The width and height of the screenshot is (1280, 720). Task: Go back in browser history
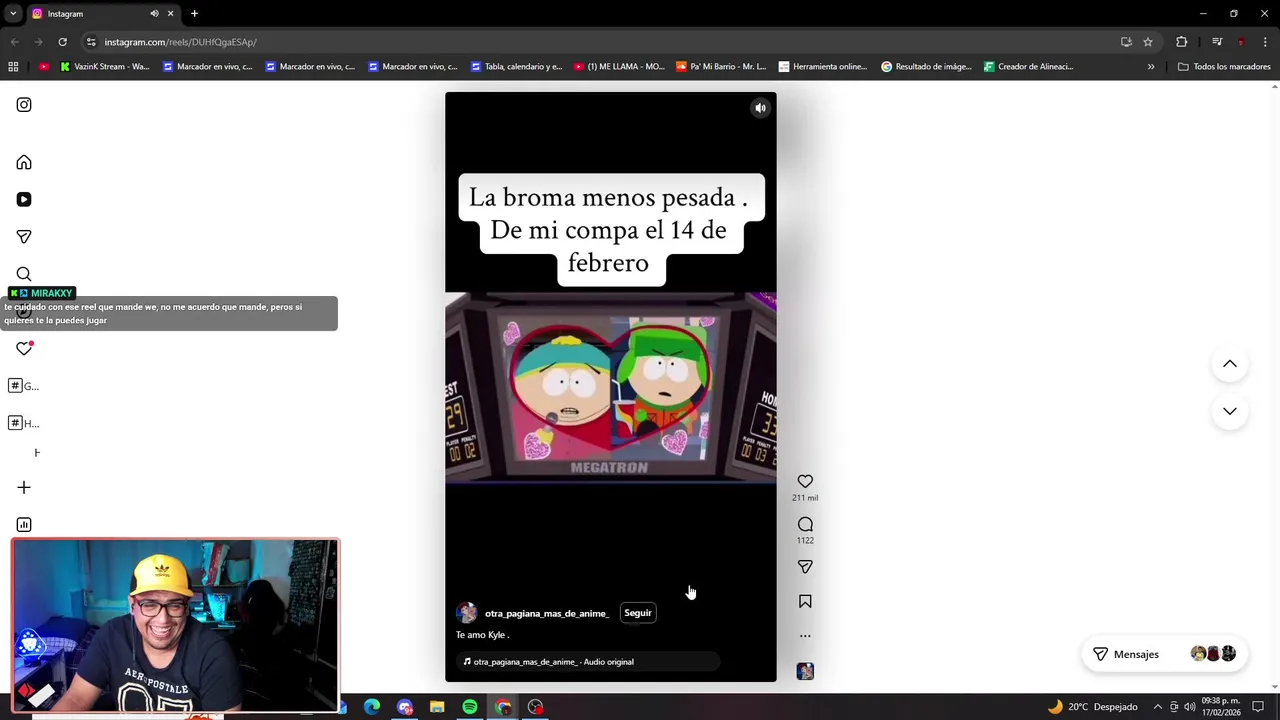click(x=14, y=42)
